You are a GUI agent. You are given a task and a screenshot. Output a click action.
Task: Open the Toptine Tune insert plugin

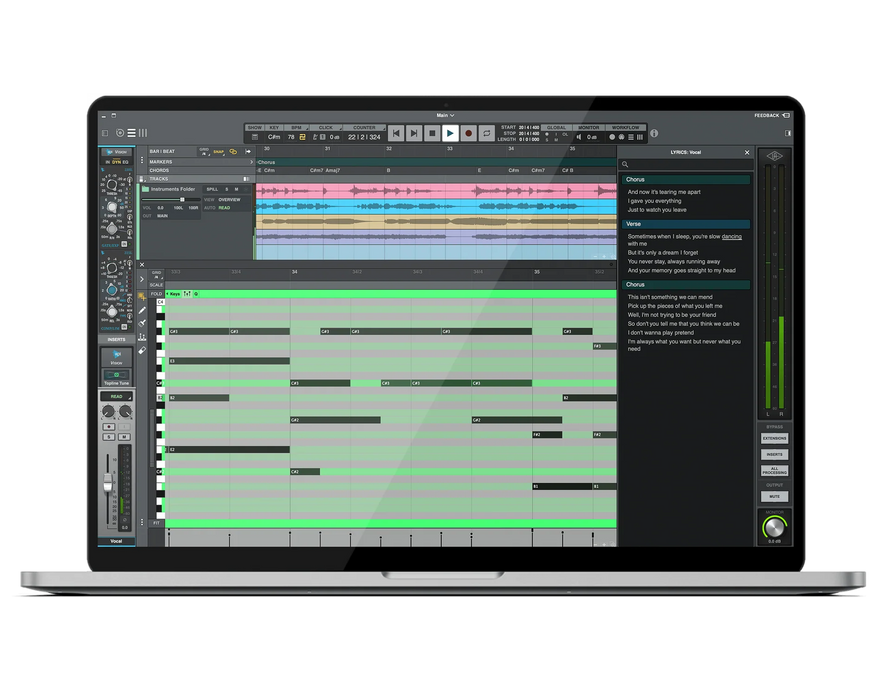116,376
